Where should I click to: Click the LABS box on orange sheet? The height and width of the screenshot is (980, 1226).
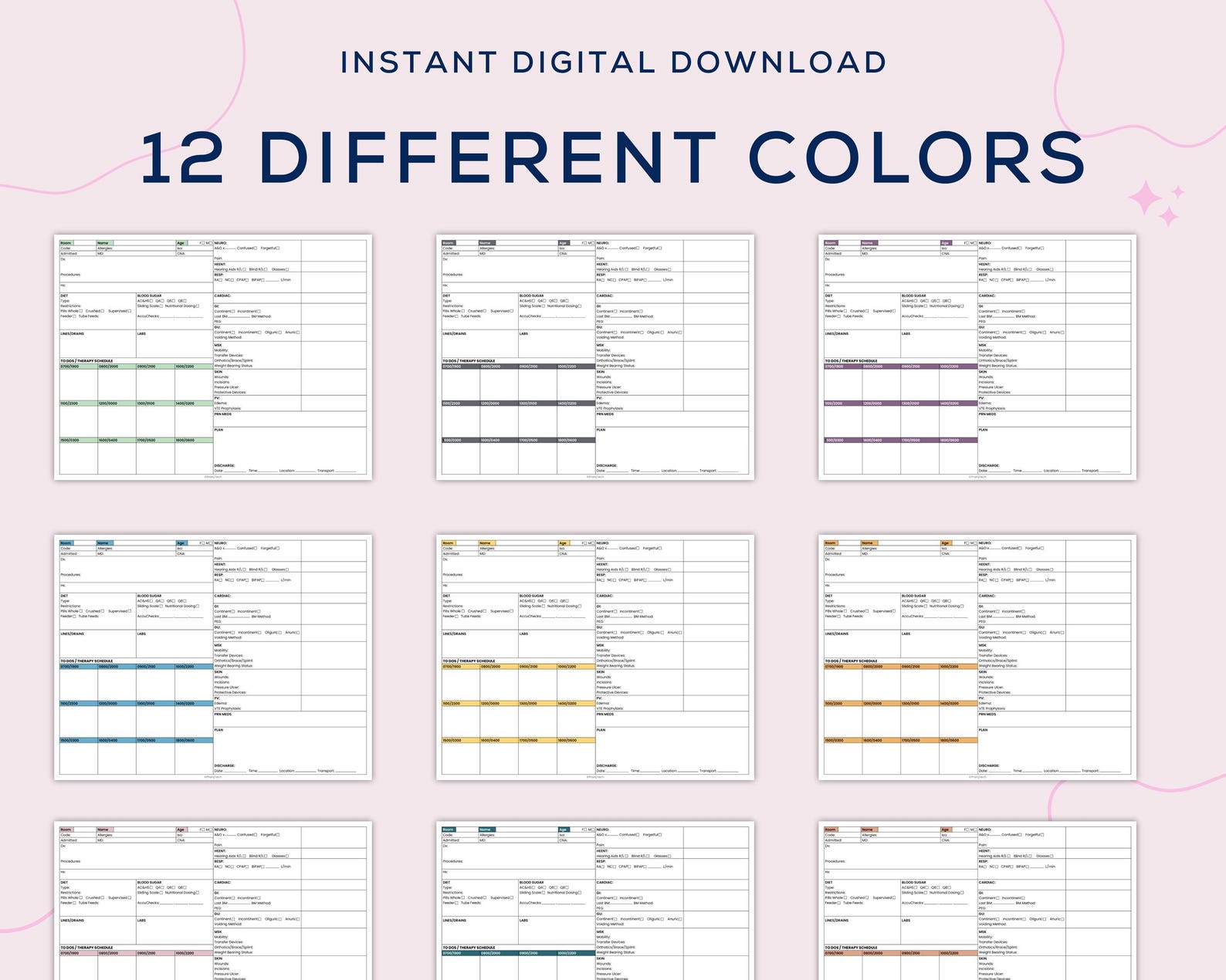pyautogui.click(x=939, y=644)
